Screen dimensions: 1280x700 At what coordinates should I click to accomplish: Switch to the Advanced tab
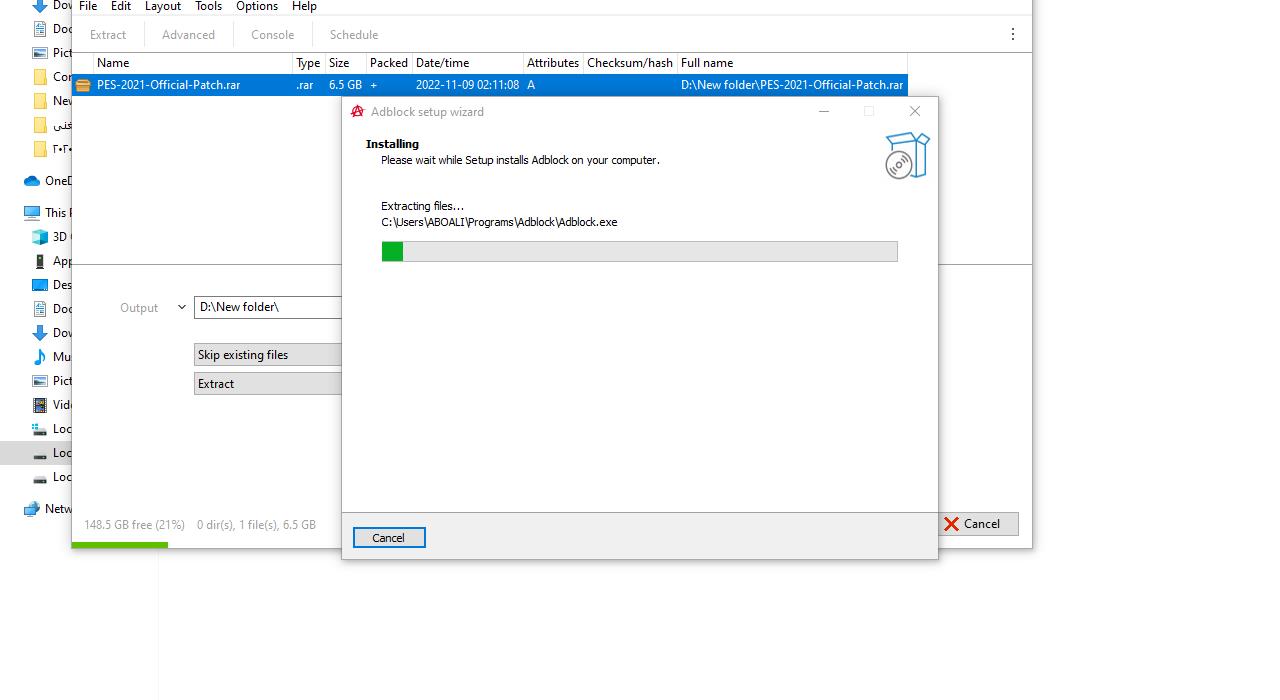[188, 35]
